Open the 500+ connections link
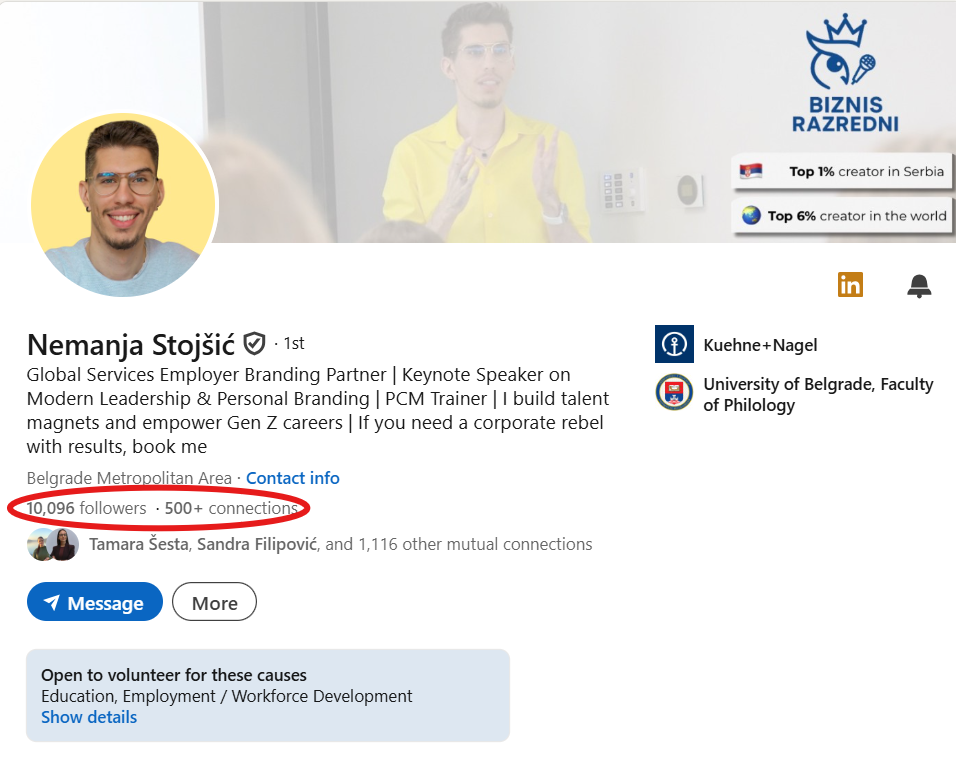 (x=231, y=508)
